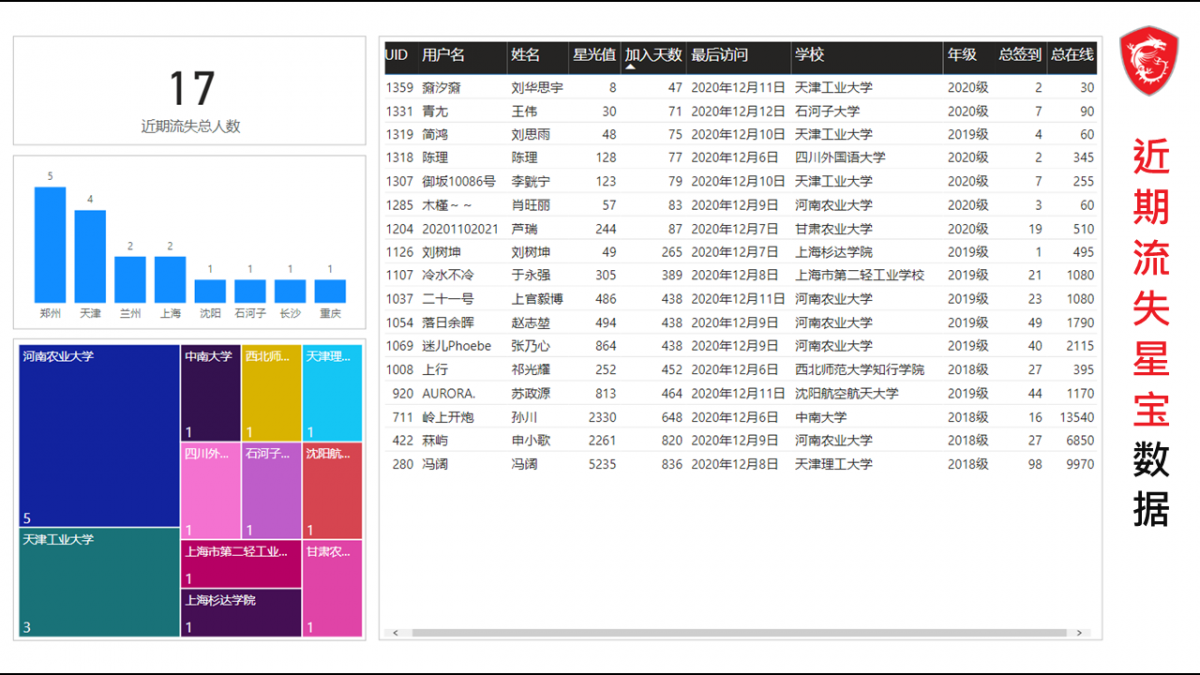Click username AURORA.

[448, 393]
